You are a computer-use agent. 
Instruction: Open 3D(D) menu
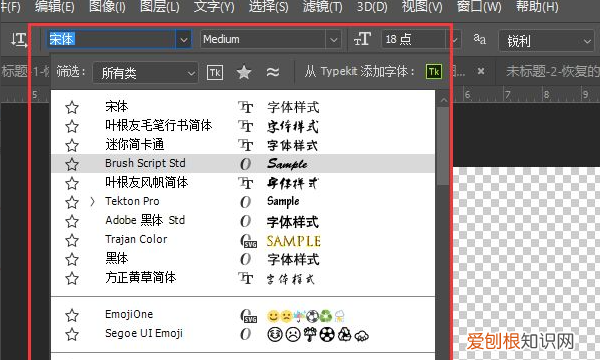point(372,7)
